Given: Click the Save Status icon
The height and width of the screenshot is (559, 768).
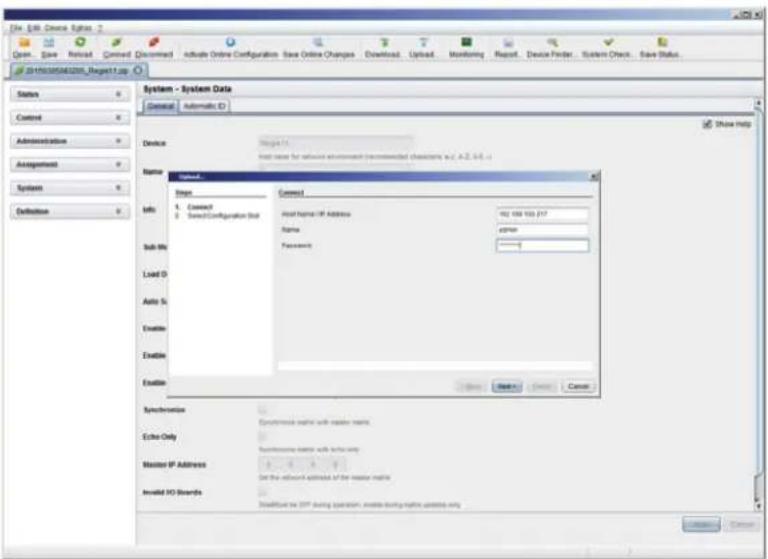Looking at the screenshot, I should 662,42.
